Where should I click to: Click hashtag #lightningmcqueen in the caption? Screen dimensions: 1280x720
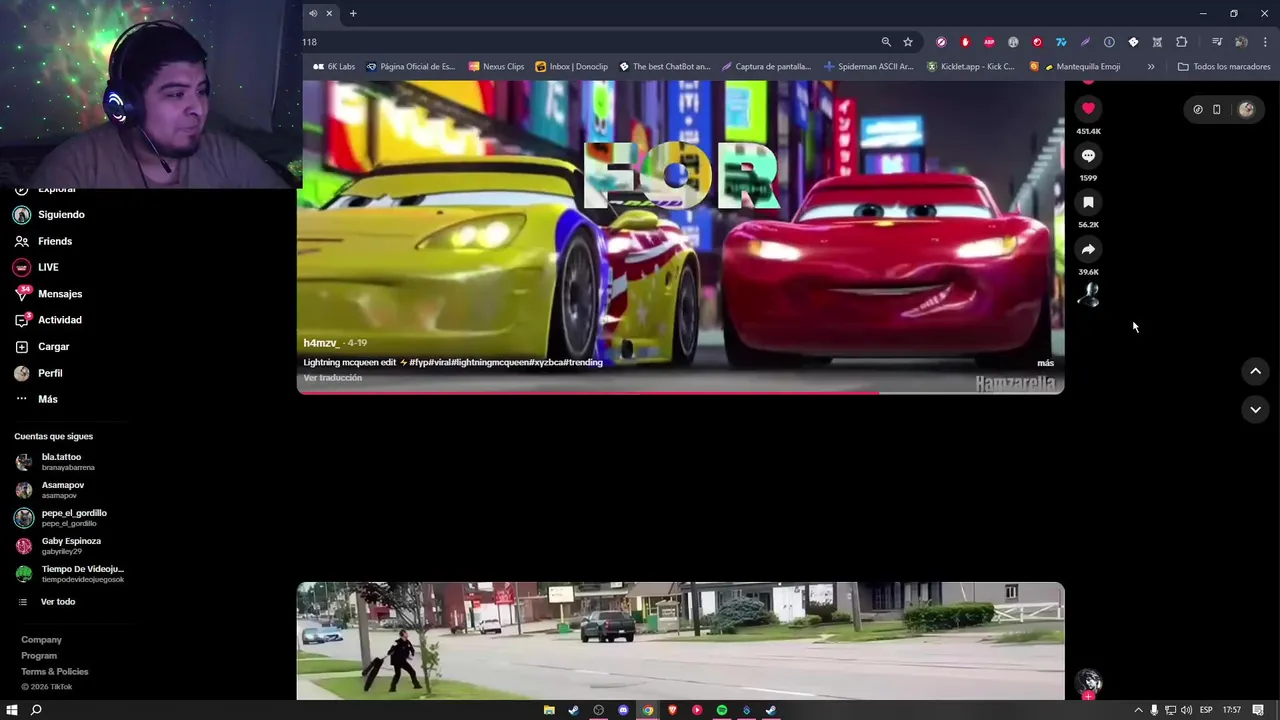click(x=491, y=363)
